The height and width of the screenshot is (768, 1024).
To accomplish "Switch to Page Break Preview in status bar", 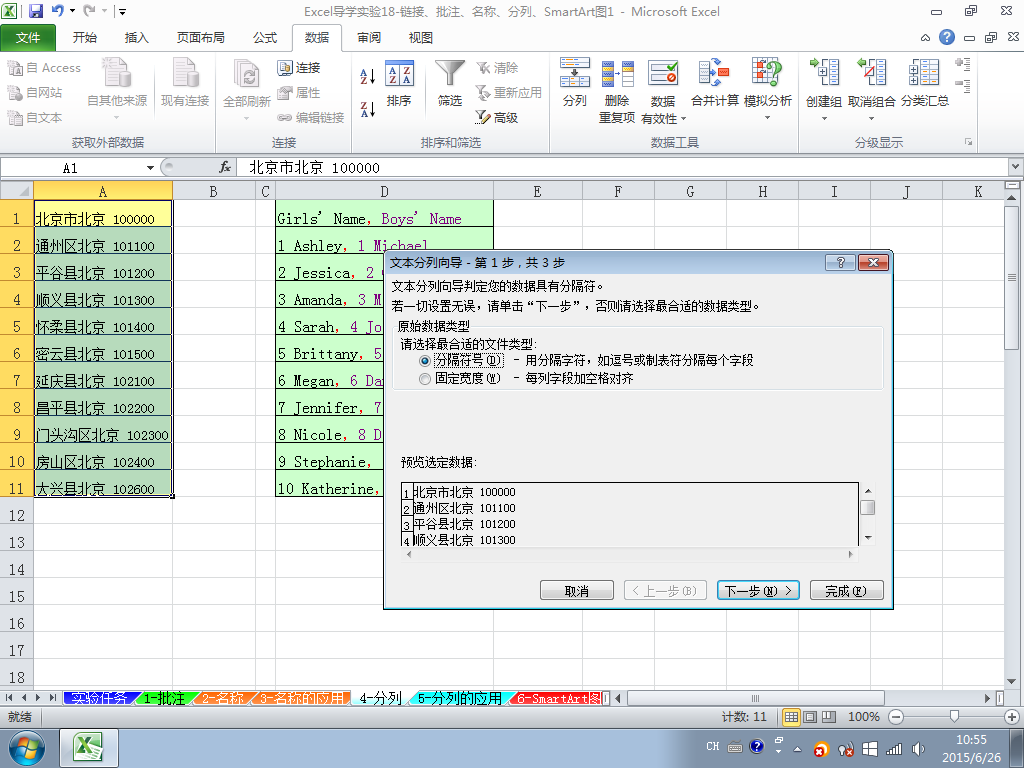I will pyautogui.click(x=829, y=717).
